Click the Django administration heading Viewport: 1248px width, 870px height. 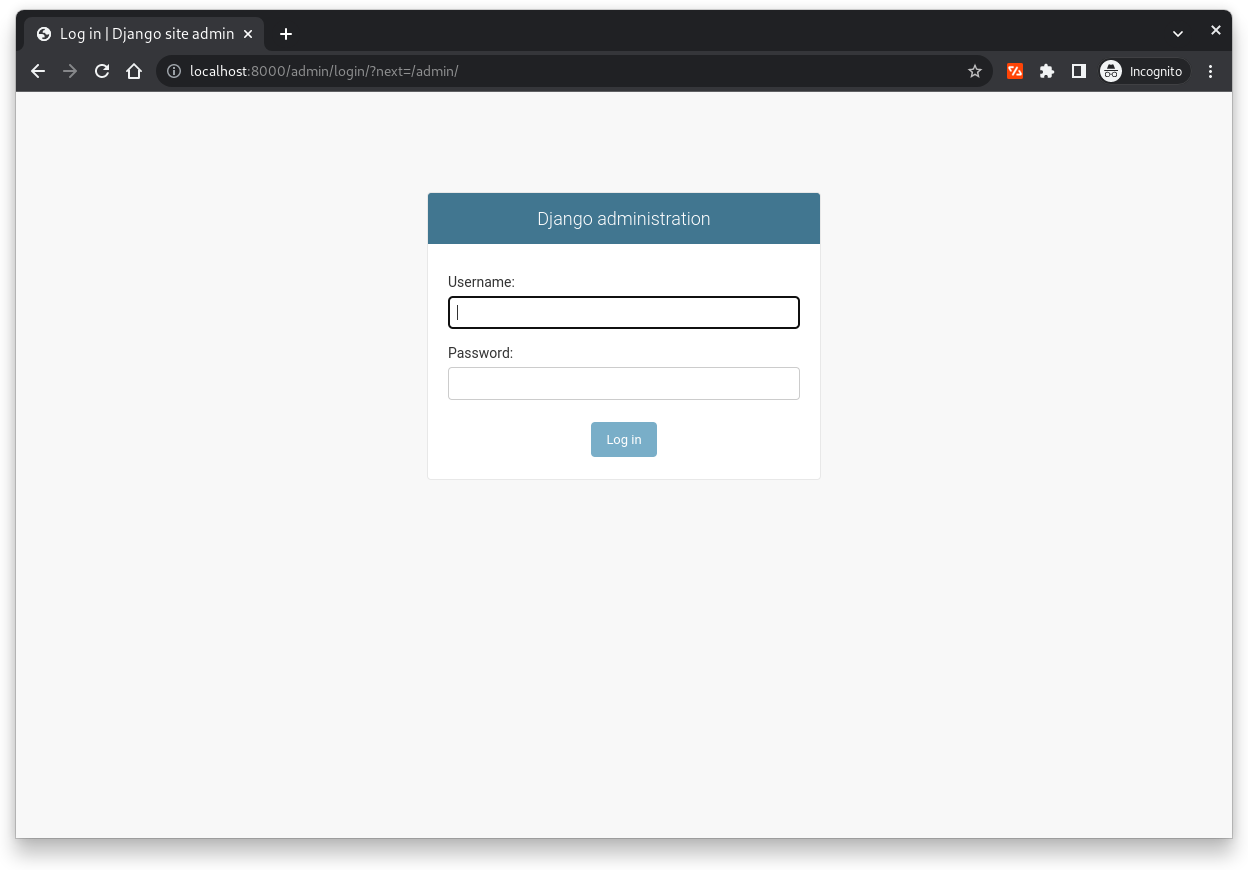click(x=624, y=219)
